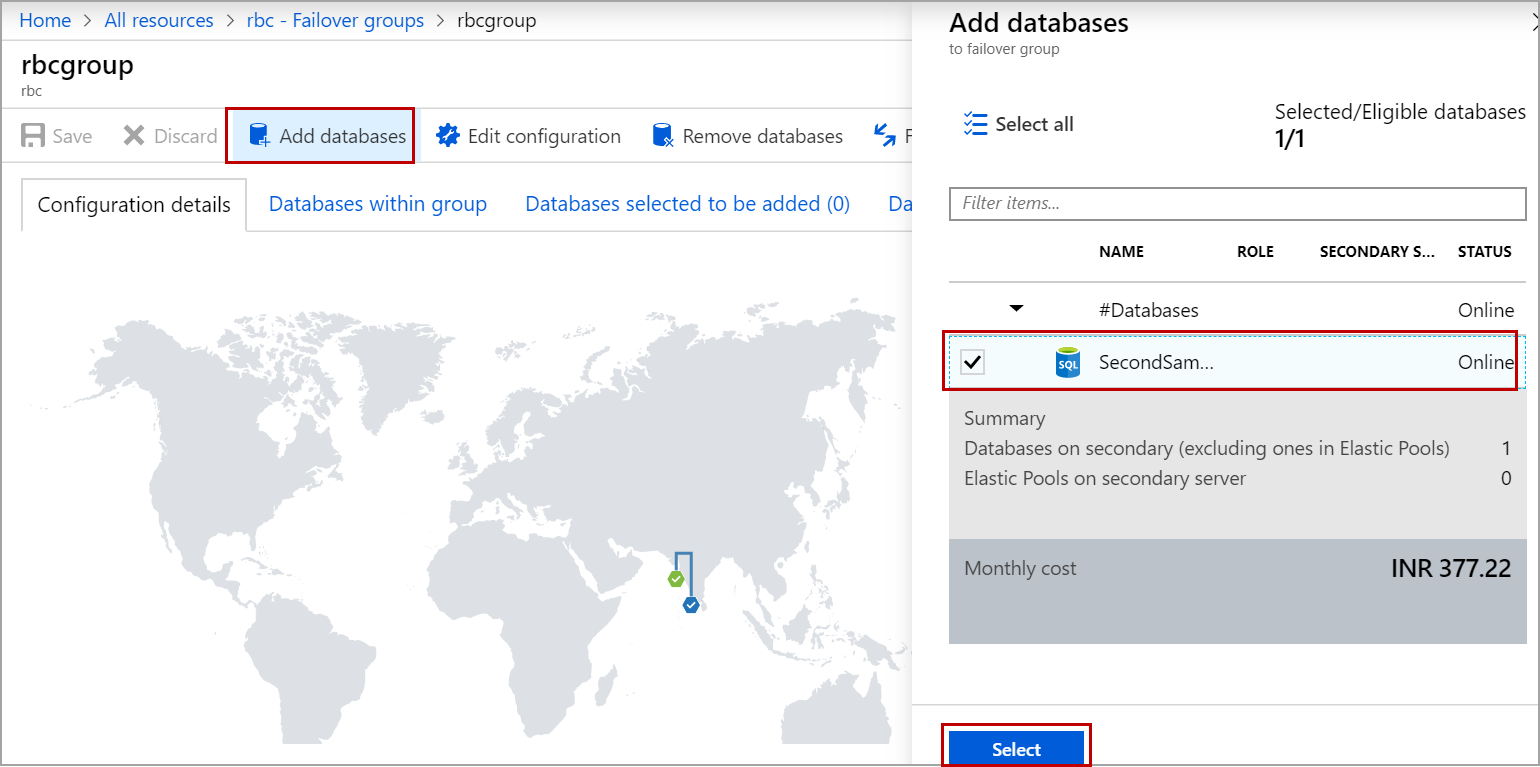Select the Configuration details tab
The height and width of the screenshot is (767, 1540).
(x=134, y=205)
